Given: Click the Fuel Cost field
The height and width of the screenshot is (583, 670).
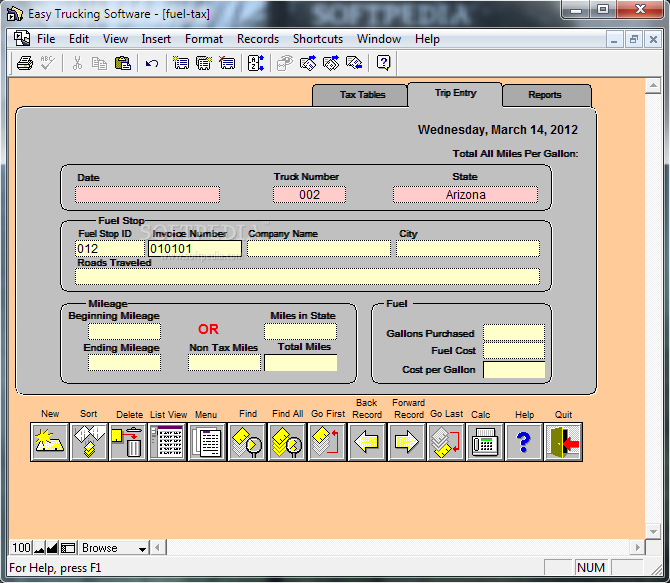Looking at the screenshot, I should [514, 351].
